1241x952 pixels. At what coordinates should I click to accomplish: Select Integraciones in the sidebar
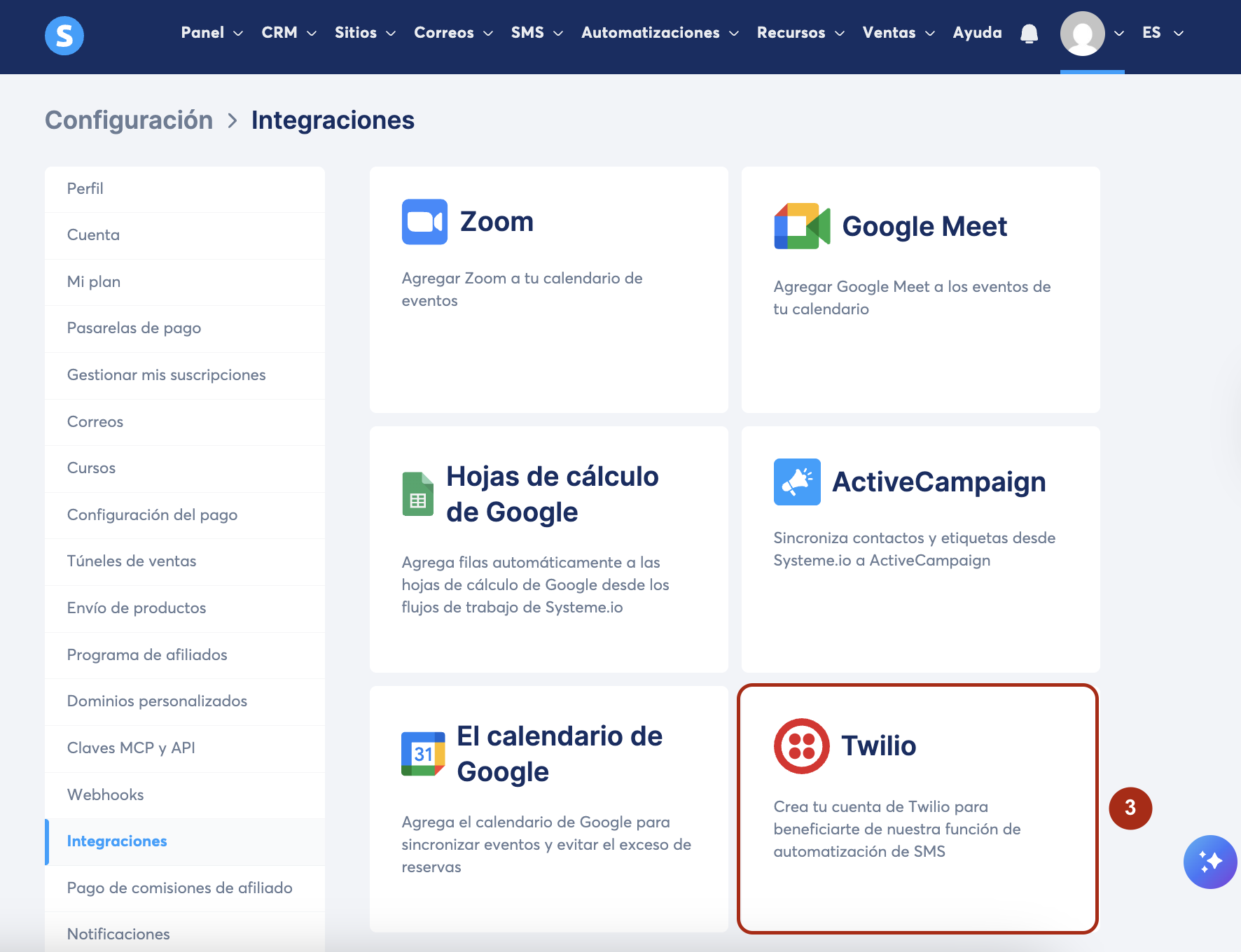point(185,841)
